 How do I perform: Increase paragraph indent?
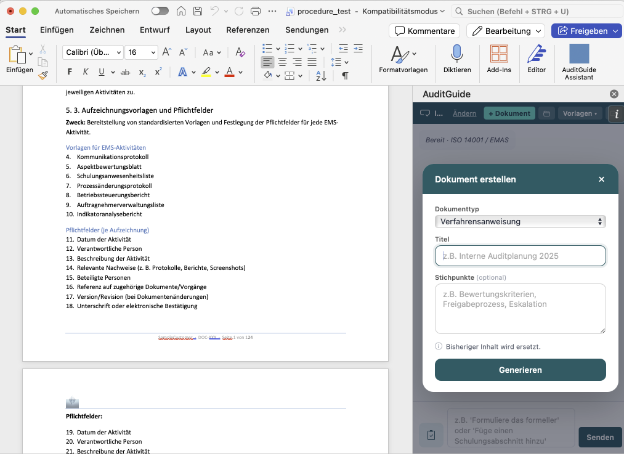pos(358,49)
